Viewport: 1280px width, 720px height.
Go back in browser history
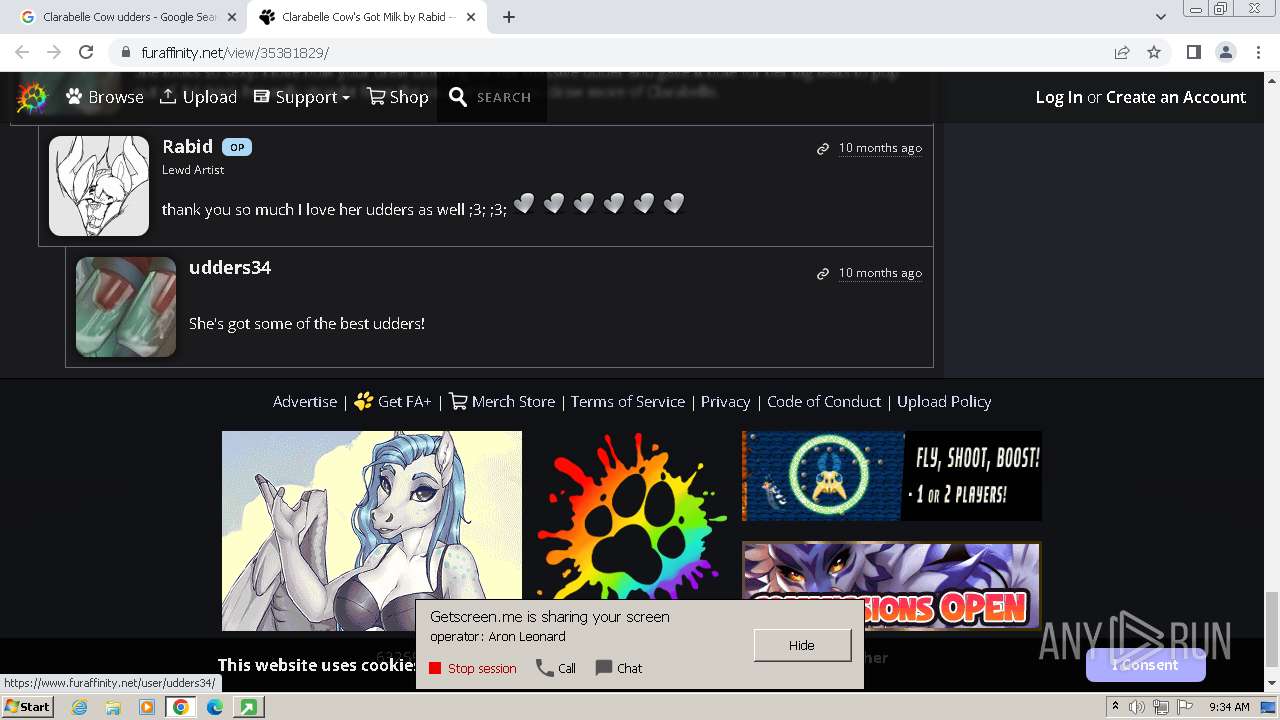22,52
